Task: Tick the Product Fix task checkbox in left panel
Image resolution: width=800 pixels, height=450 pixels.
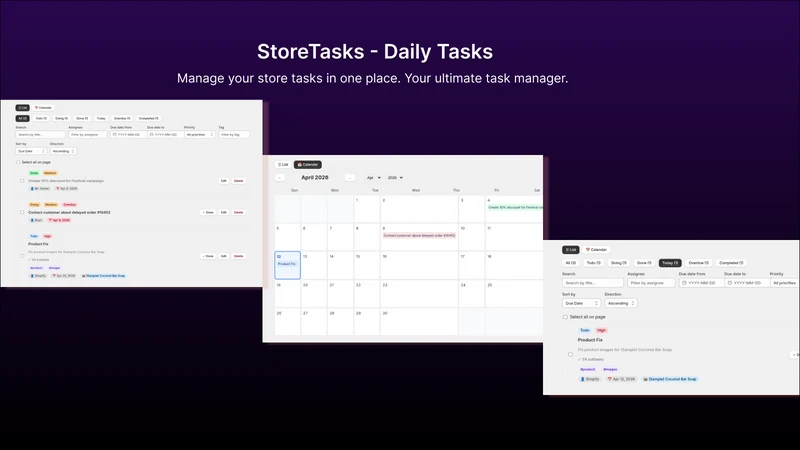Action: tap(22, 256)
